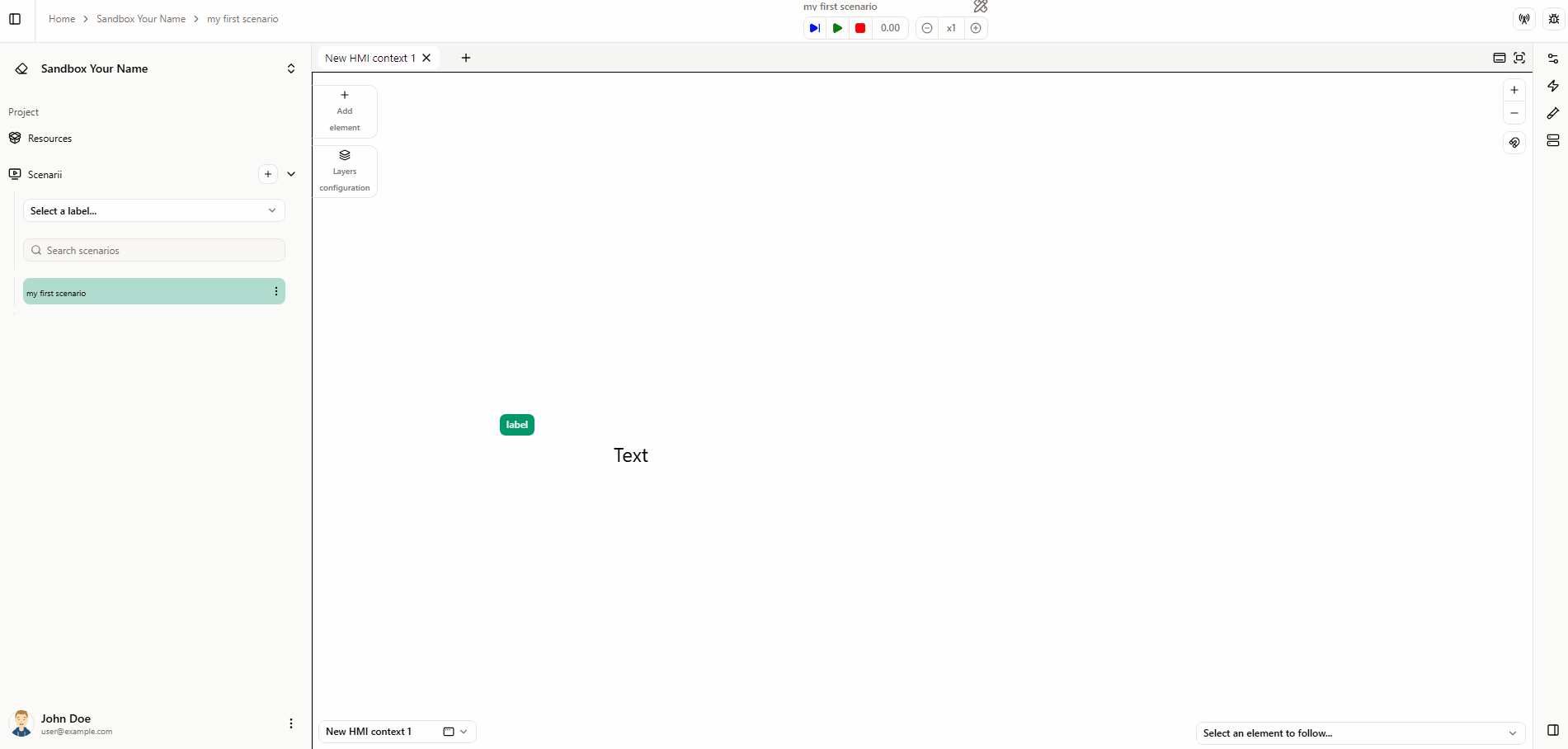Zoom in on the canvas
The width and height of the screenshot is (1568, 749).
(1514, 90)
